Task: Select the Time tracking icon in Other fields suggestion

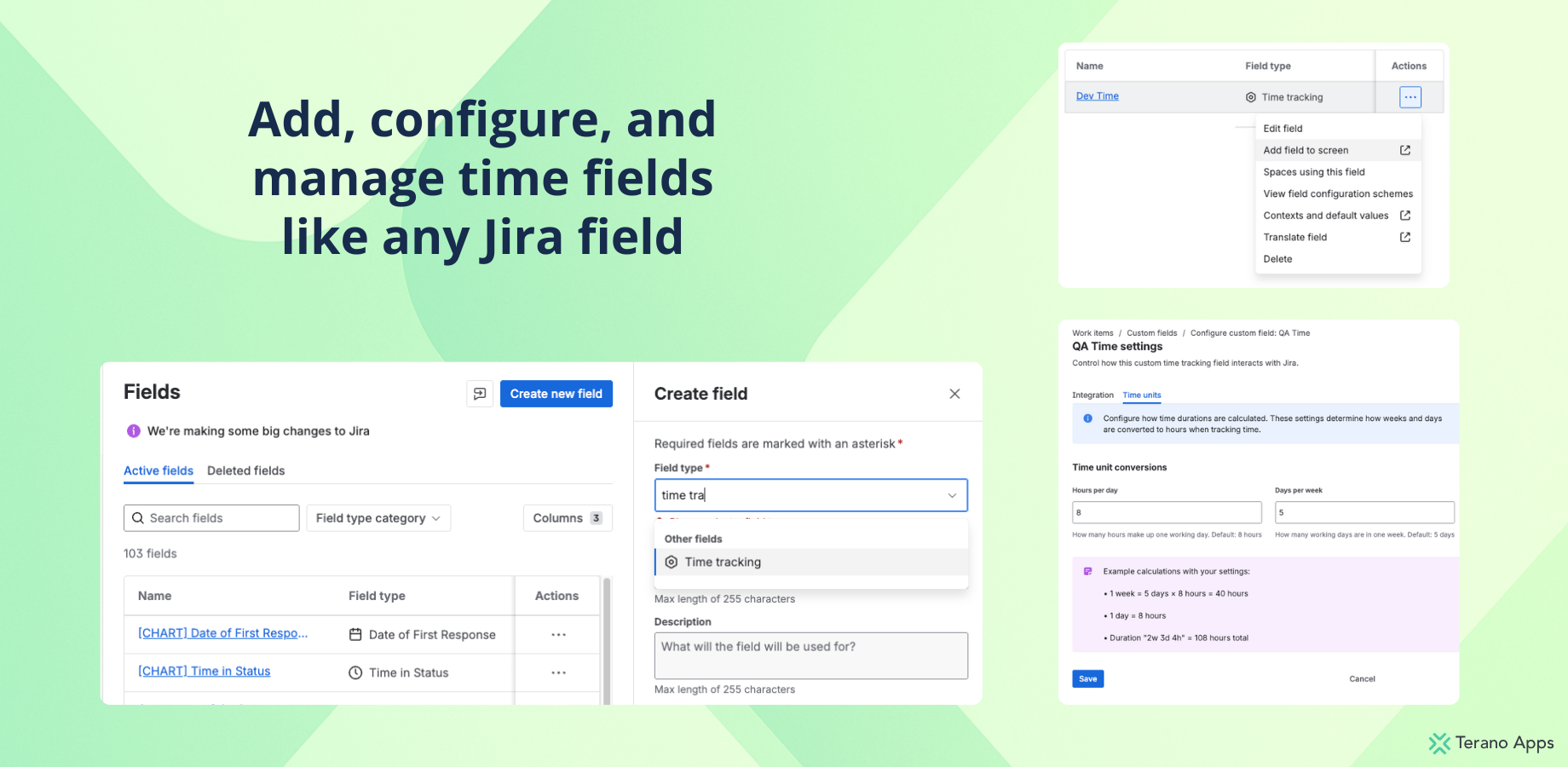Action: point(670,562)
